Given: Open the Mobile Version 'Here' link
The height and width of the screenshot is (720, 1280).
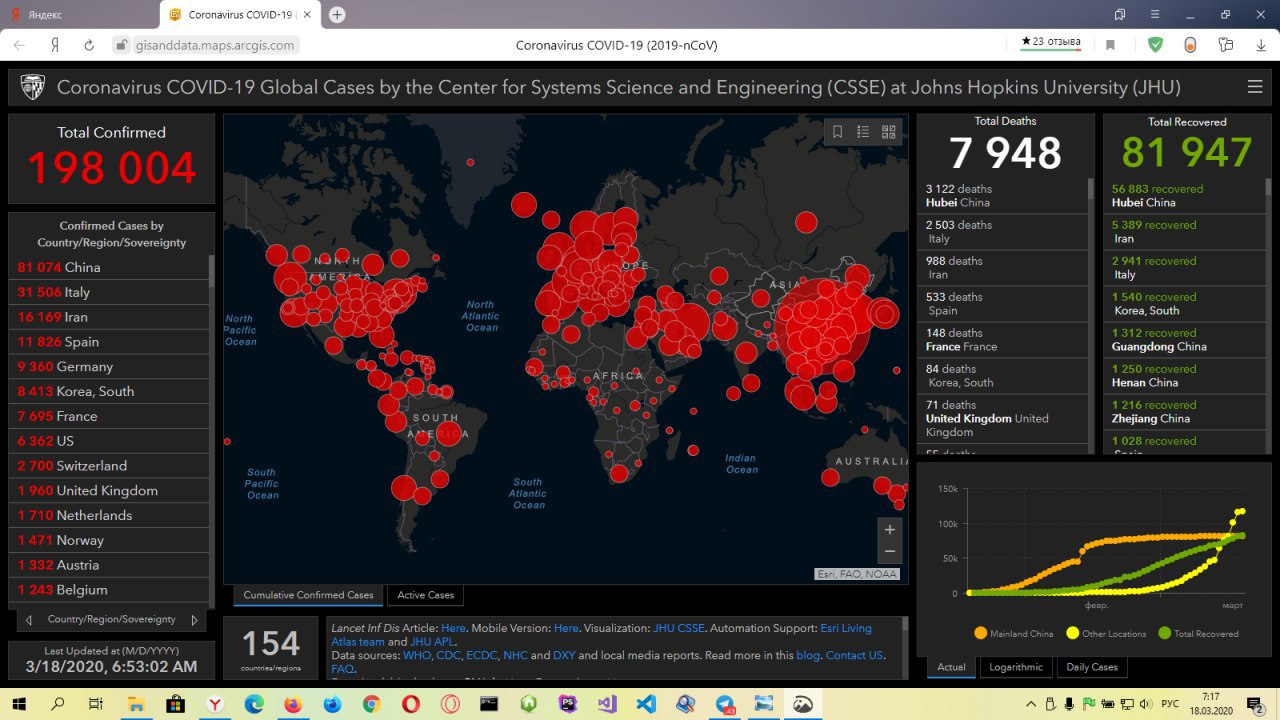Looking at the screenshot, I should tap(566, 628).
